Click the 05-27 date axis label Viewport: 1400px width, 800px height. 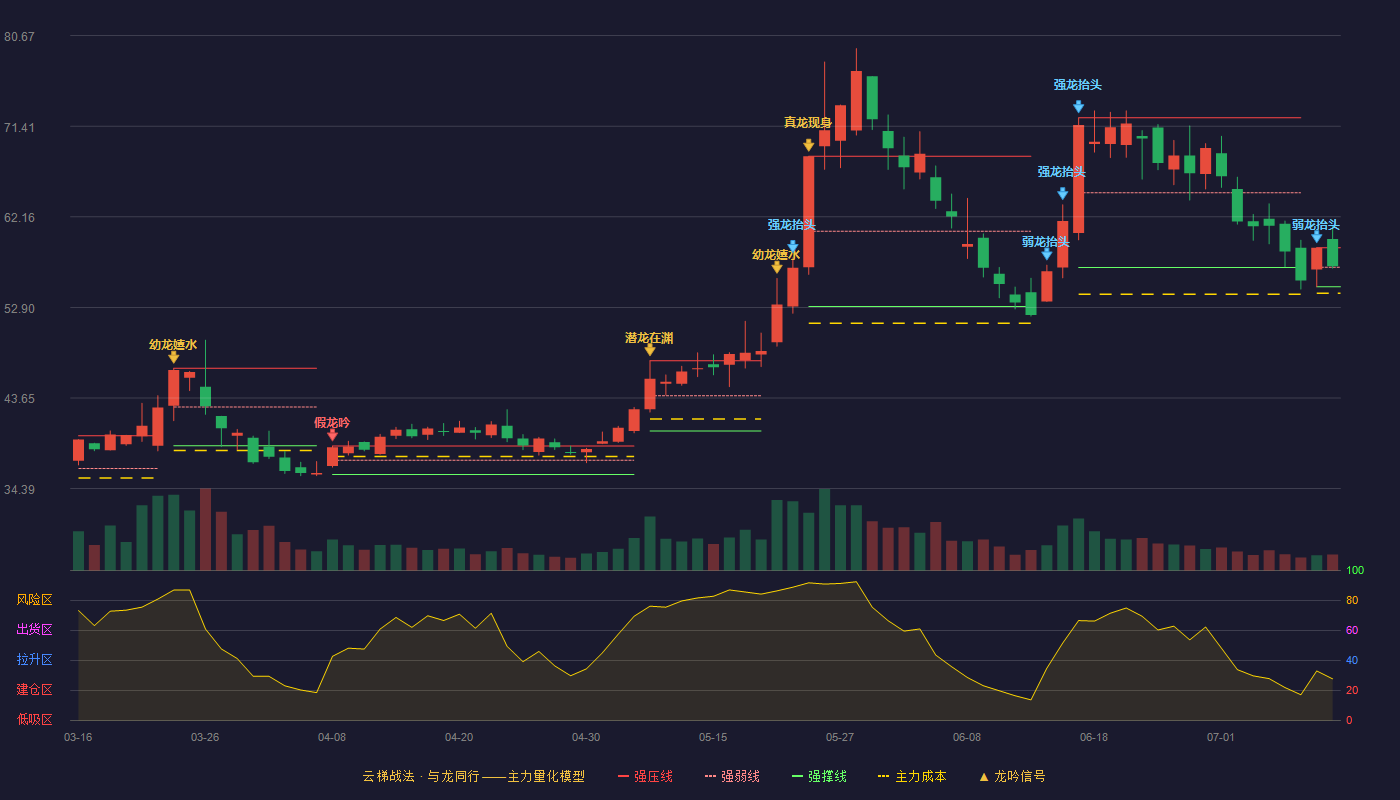[840, 737]
